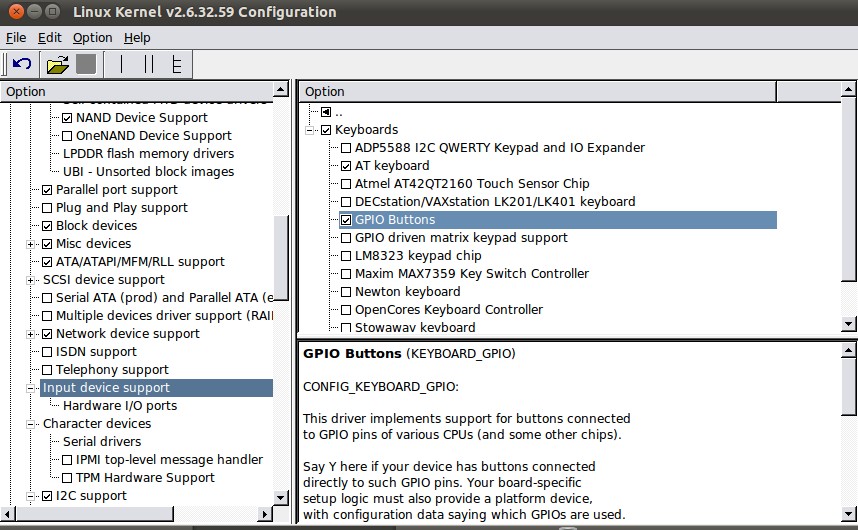Click left pane scroll up arrow
Screen dimensions: 858x530
[281, 89]
